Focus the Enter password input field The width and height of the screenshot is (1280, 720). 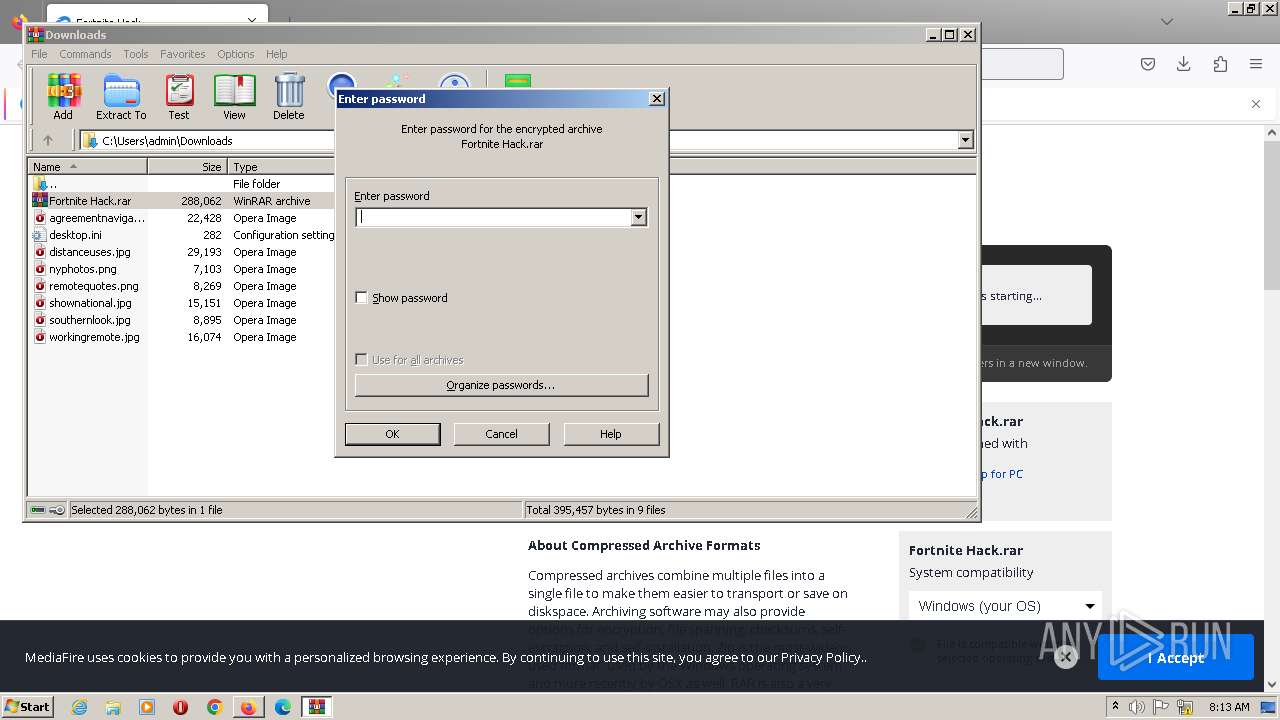point(494,217)
